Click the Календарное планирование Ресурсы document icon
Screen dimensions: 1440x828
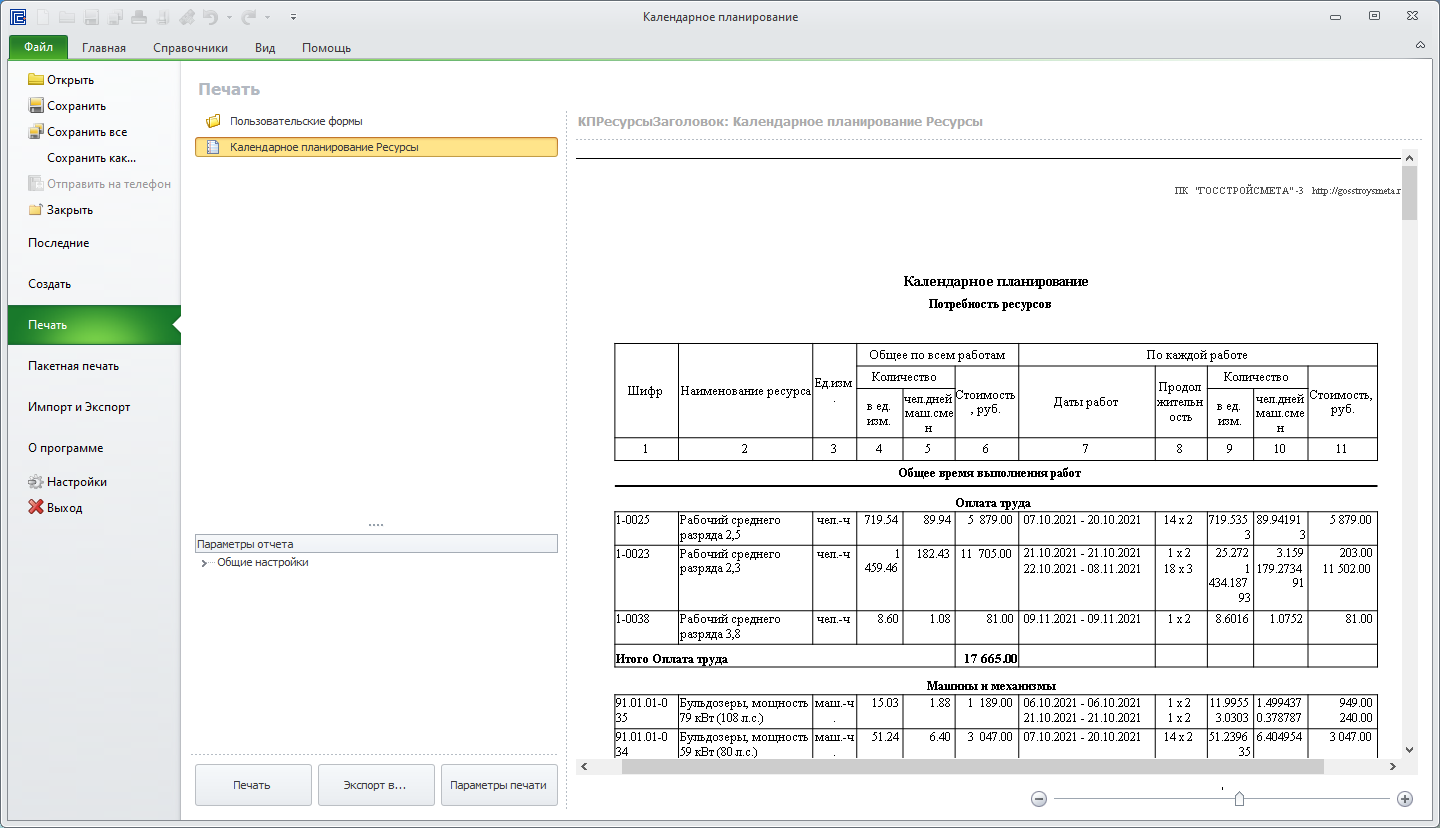point(212,147)
